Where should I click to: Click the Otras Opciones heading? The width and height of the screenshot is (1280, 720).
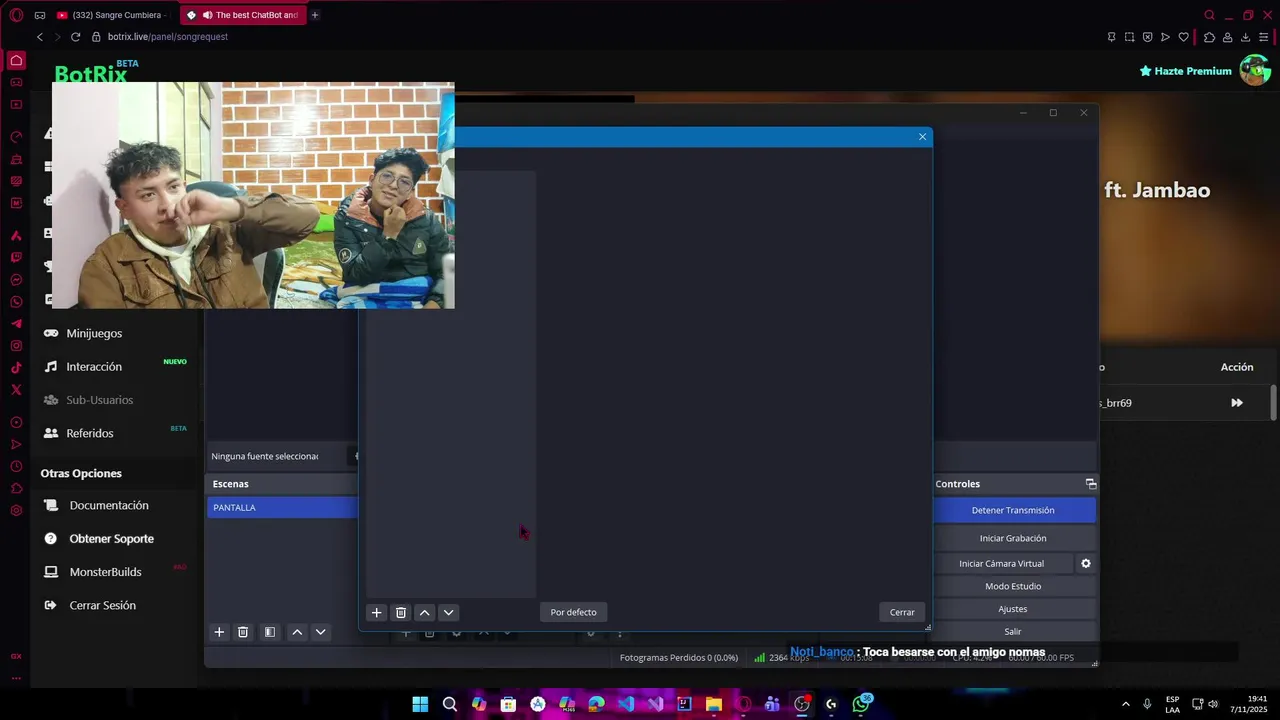point(81,473)
